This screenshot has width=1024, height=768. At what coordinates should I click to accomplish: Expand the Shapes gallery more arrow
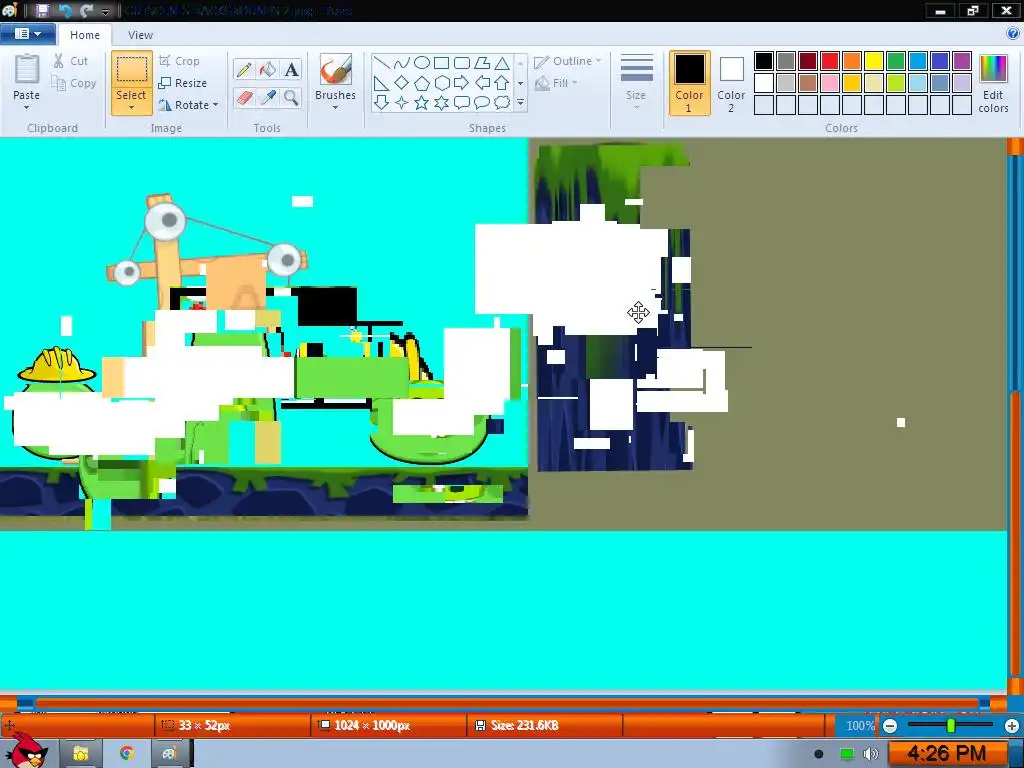[x=520, y=103]
